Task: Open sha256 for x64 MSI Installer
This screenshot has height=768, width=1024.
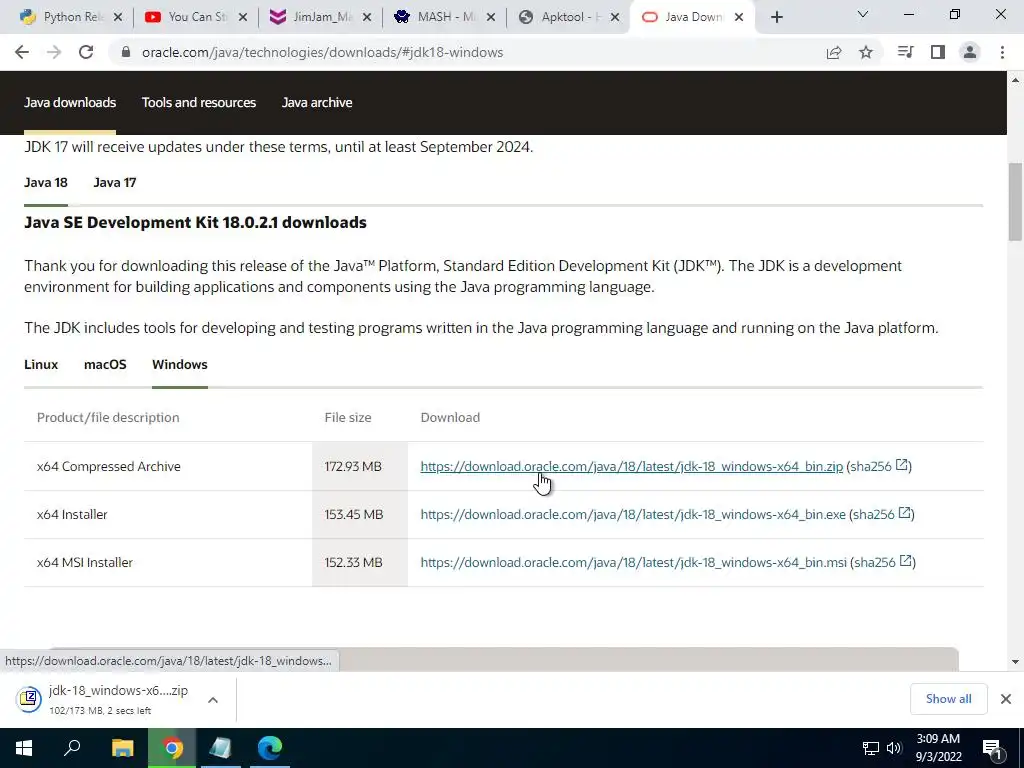Action: [883, 562]
